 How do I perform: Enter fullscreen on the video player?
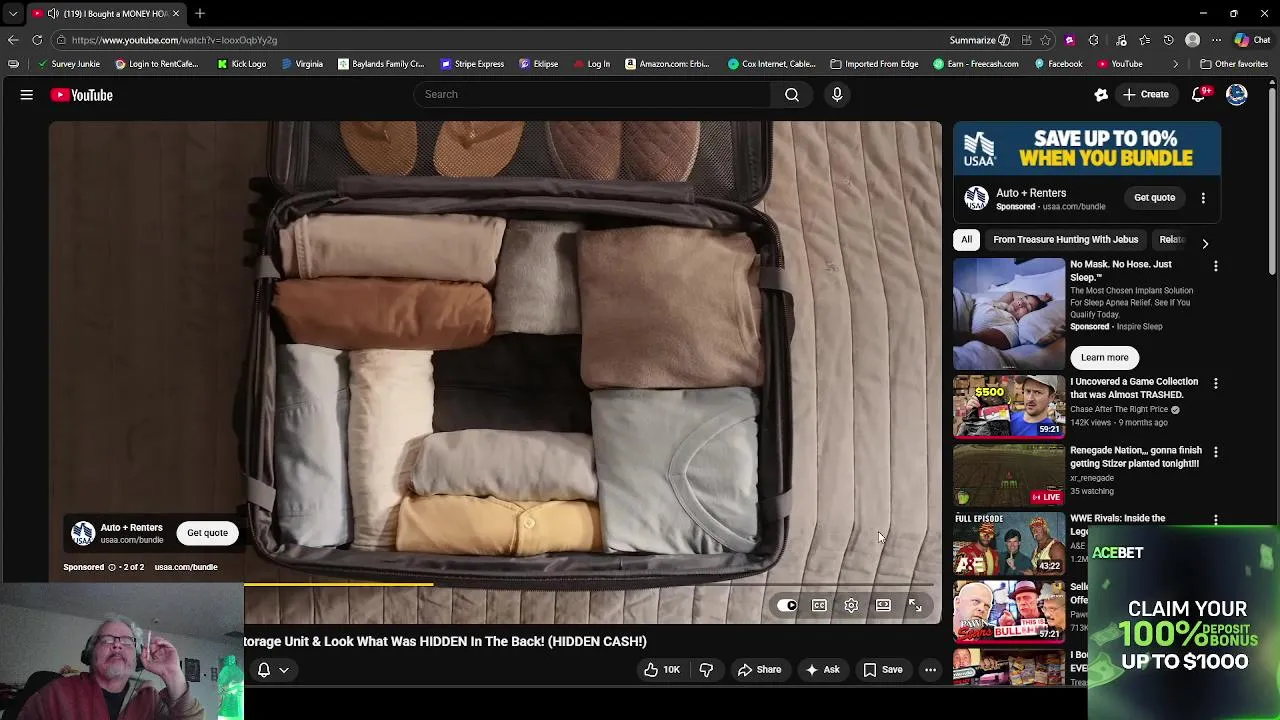[x=915, y=605]
